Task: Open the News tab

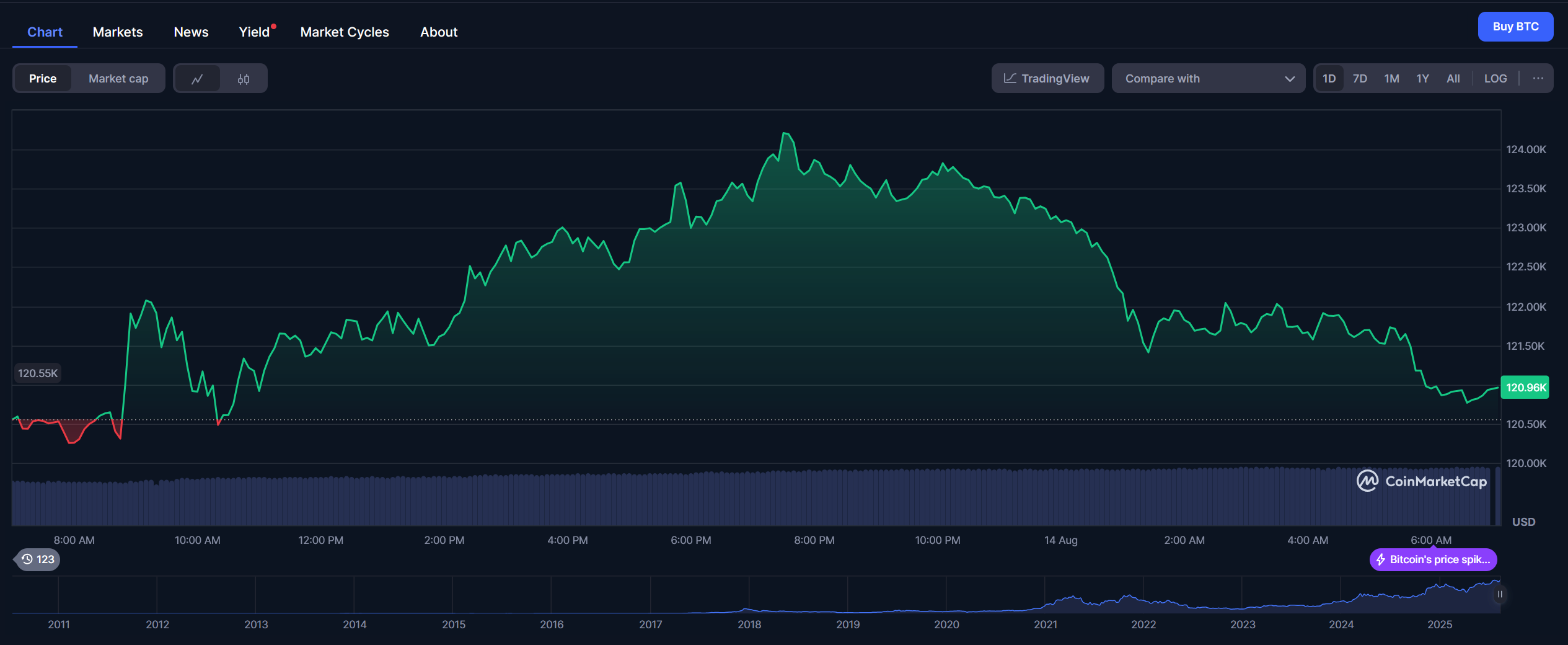Action: tap(191, 32)
